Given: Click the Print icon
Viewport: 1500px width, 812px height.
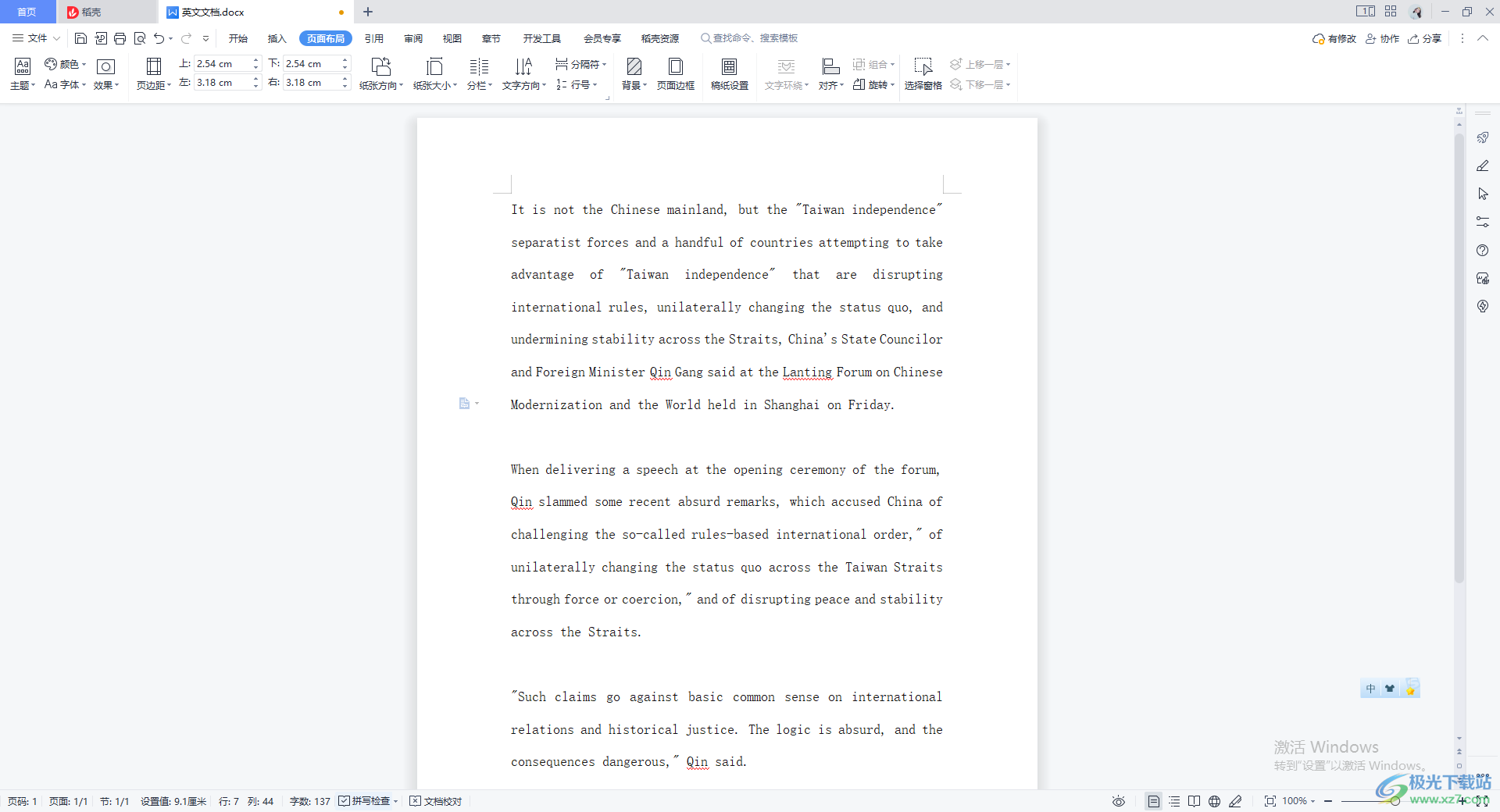Looking at the screenshot, I should click(x=120, y=38).
